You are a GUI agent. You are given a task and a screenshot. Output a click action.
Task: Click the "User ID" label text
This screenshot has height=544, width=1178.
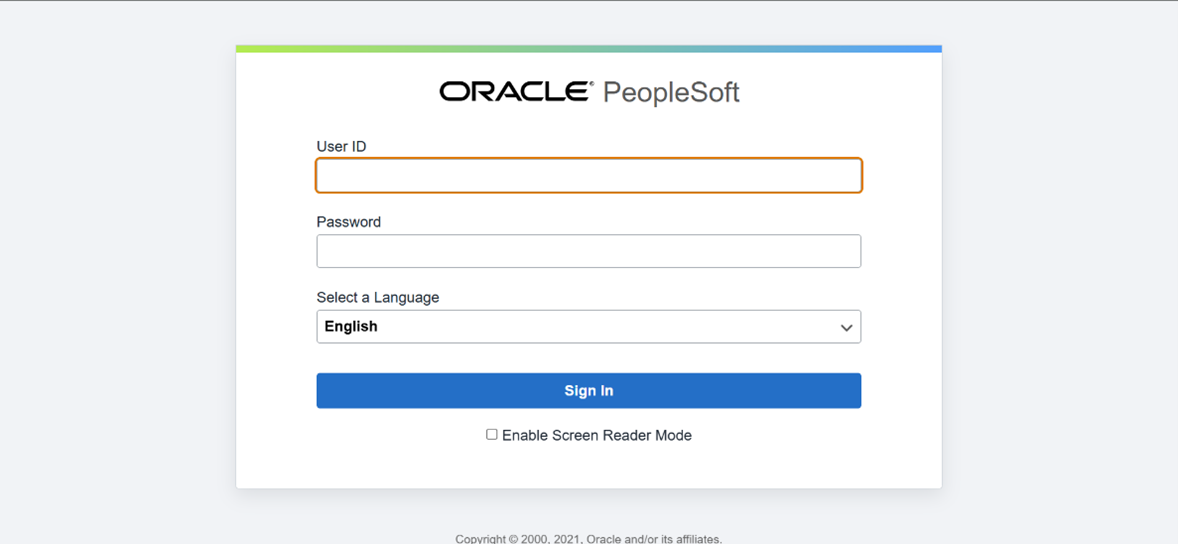[341, 147]
